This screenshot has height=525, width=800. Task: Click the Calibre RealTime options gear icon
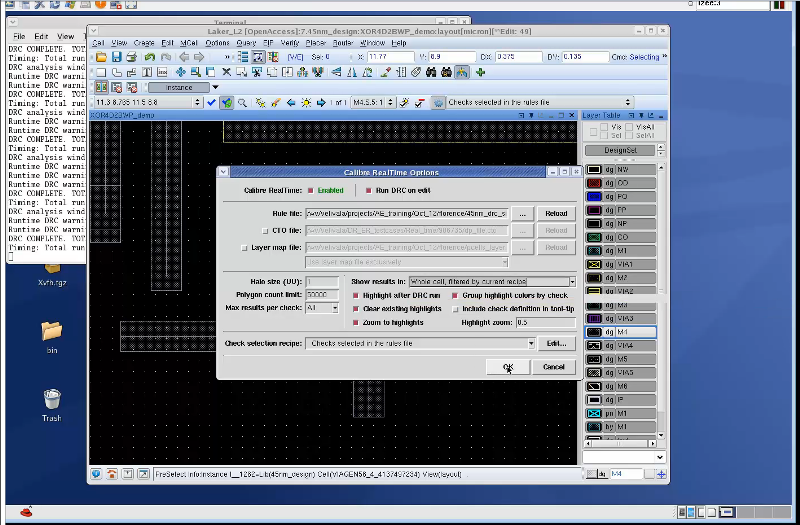(438, 103)
